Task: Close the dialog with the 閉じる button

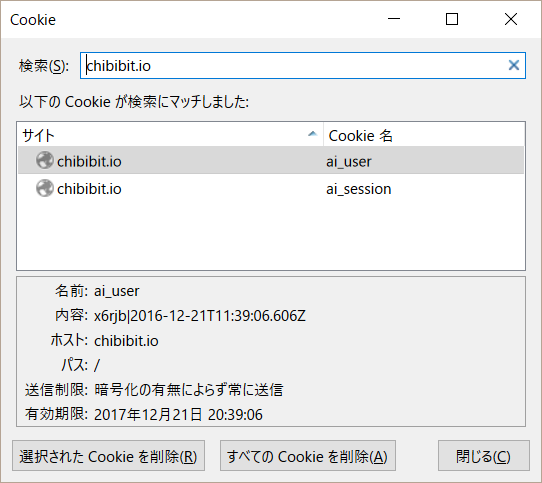Action: [484, 456]
